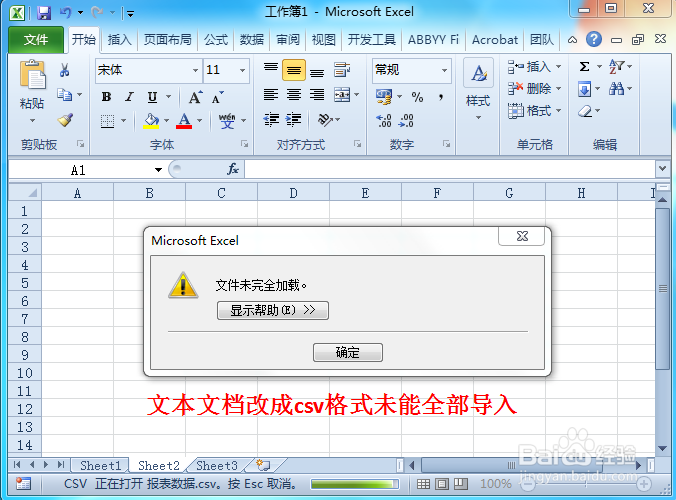Image resolution: width=676 pixels, height=500 pixels.
Task: Increase font size with large A
Action: pos(195,97)
